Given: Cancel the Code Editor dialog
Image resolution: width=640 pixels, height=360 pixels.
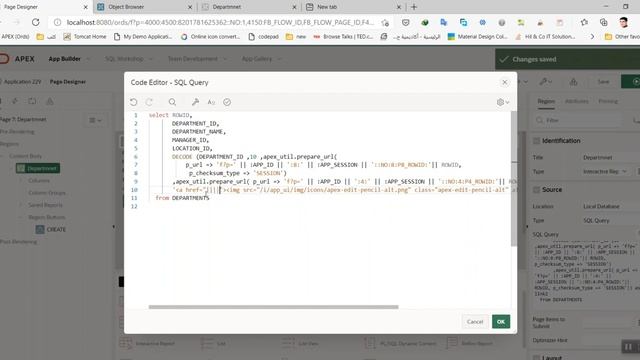Looking at the screenshot, I should point(475,322).
